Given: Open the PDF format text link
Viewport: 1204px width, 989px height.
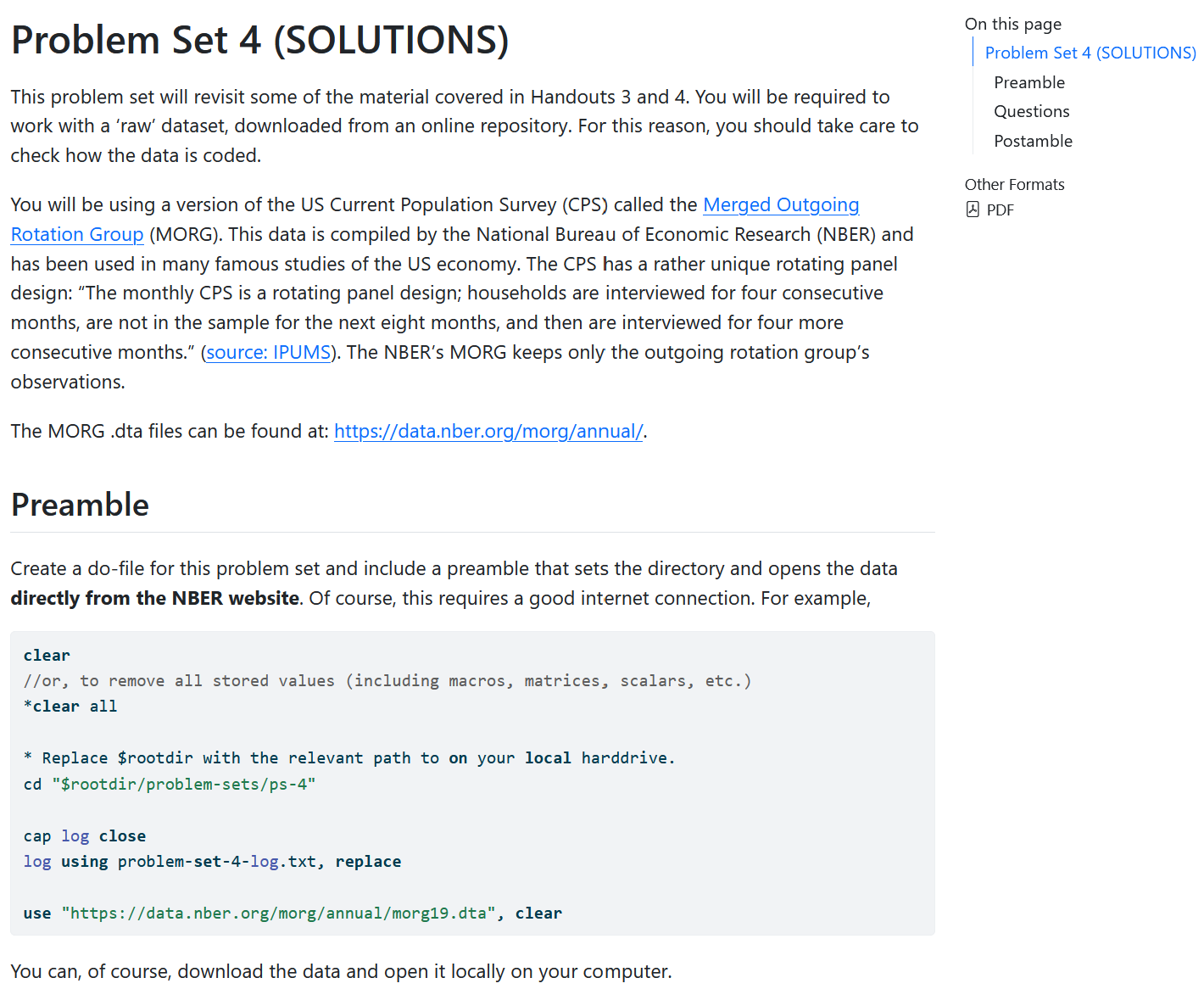Looking at the screenshot, I should (1000, 210).
